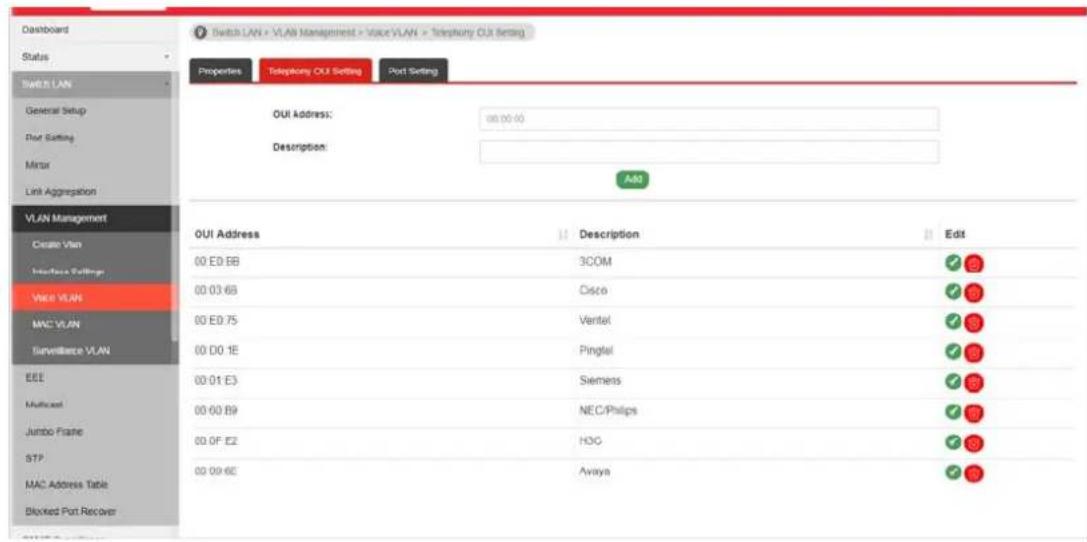Open the Properties tab
This screenshot has height=542, width=1087.
pyautogui.click(x=220, y=71)
